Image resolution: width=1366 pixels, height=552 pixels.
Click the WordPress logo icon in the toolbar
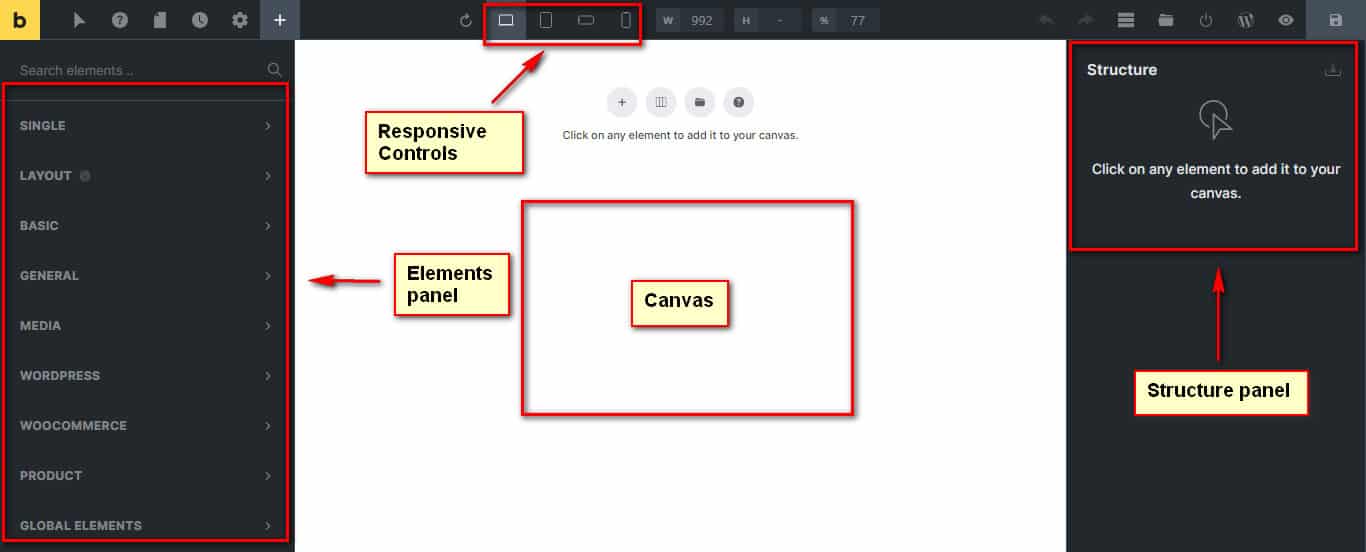1246,20
